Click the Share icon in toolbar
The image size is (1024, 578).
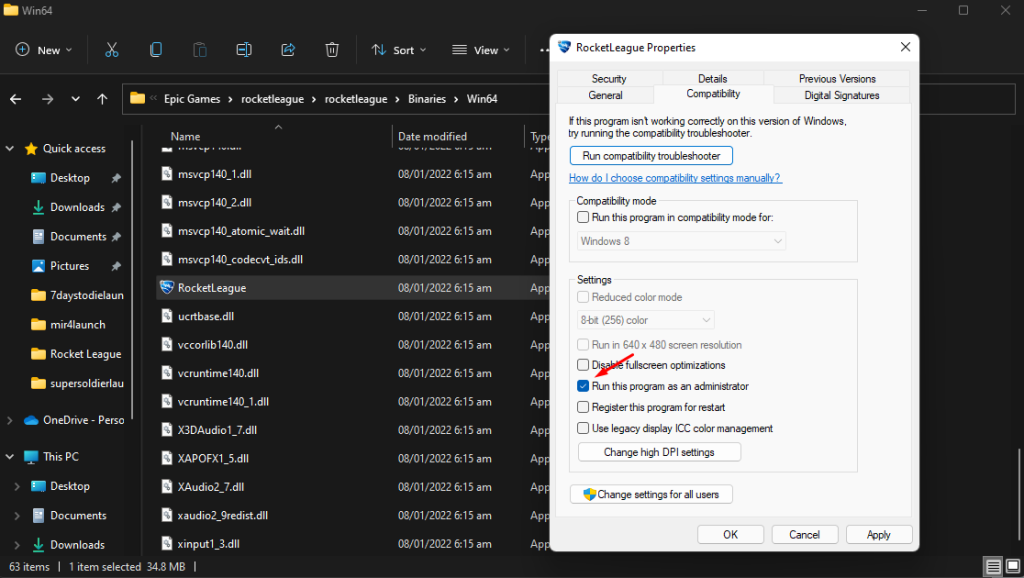coord(288,50)
